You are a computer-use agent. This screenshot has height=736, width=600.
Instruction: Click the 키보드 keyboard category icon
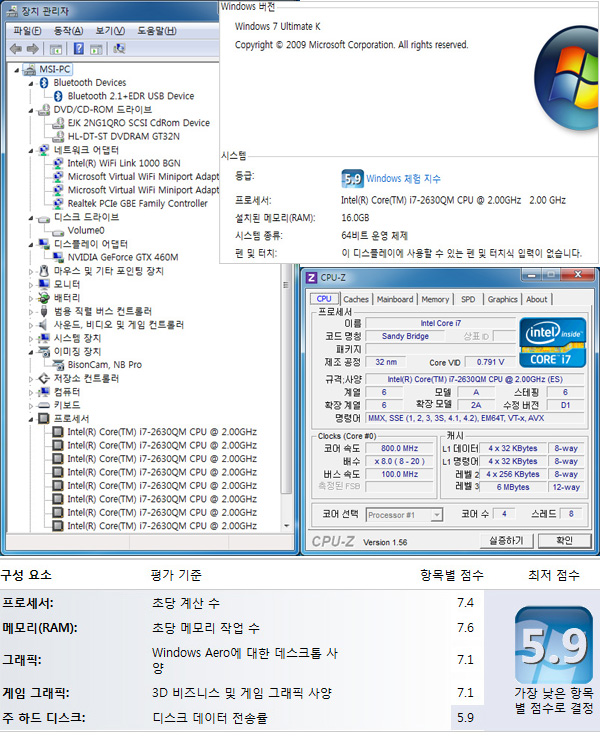[44, 405]
